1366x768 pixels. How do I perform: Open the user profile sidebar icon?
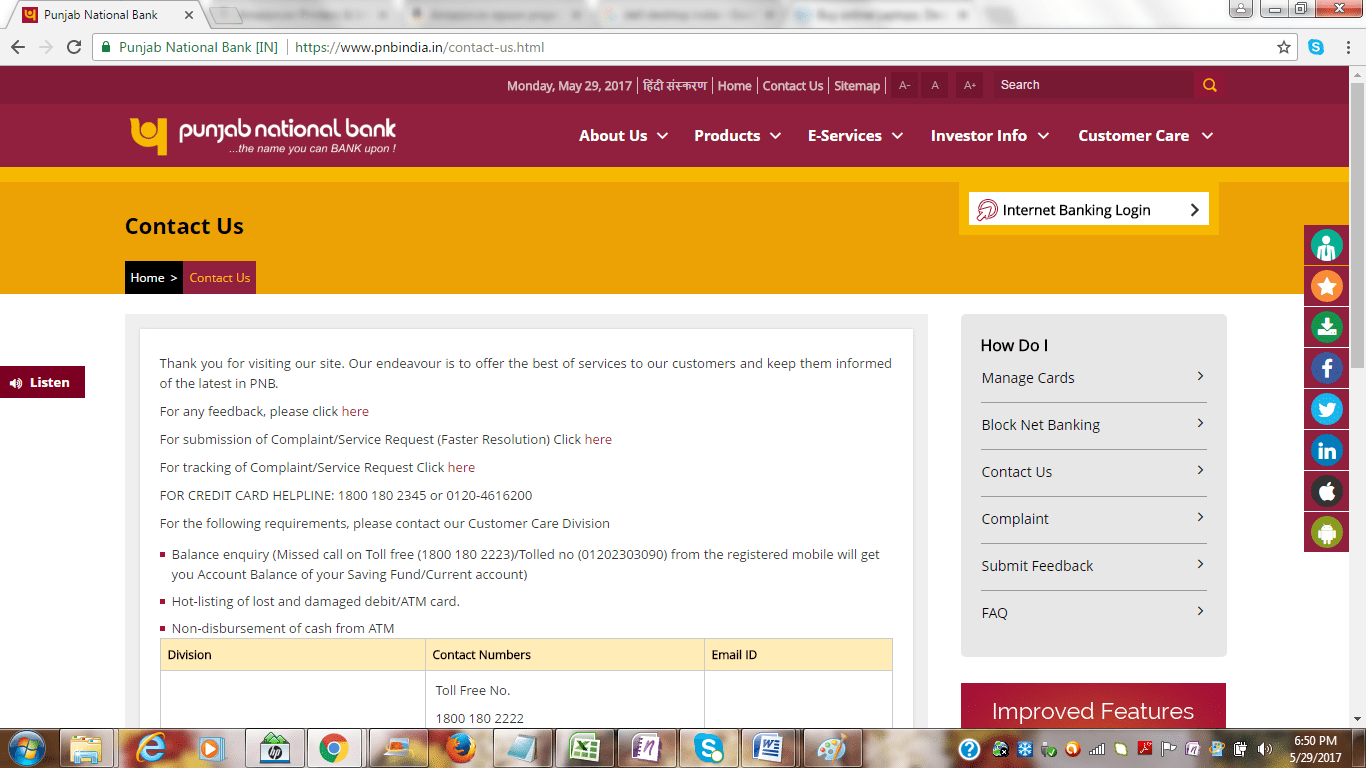click(1327, 246)
